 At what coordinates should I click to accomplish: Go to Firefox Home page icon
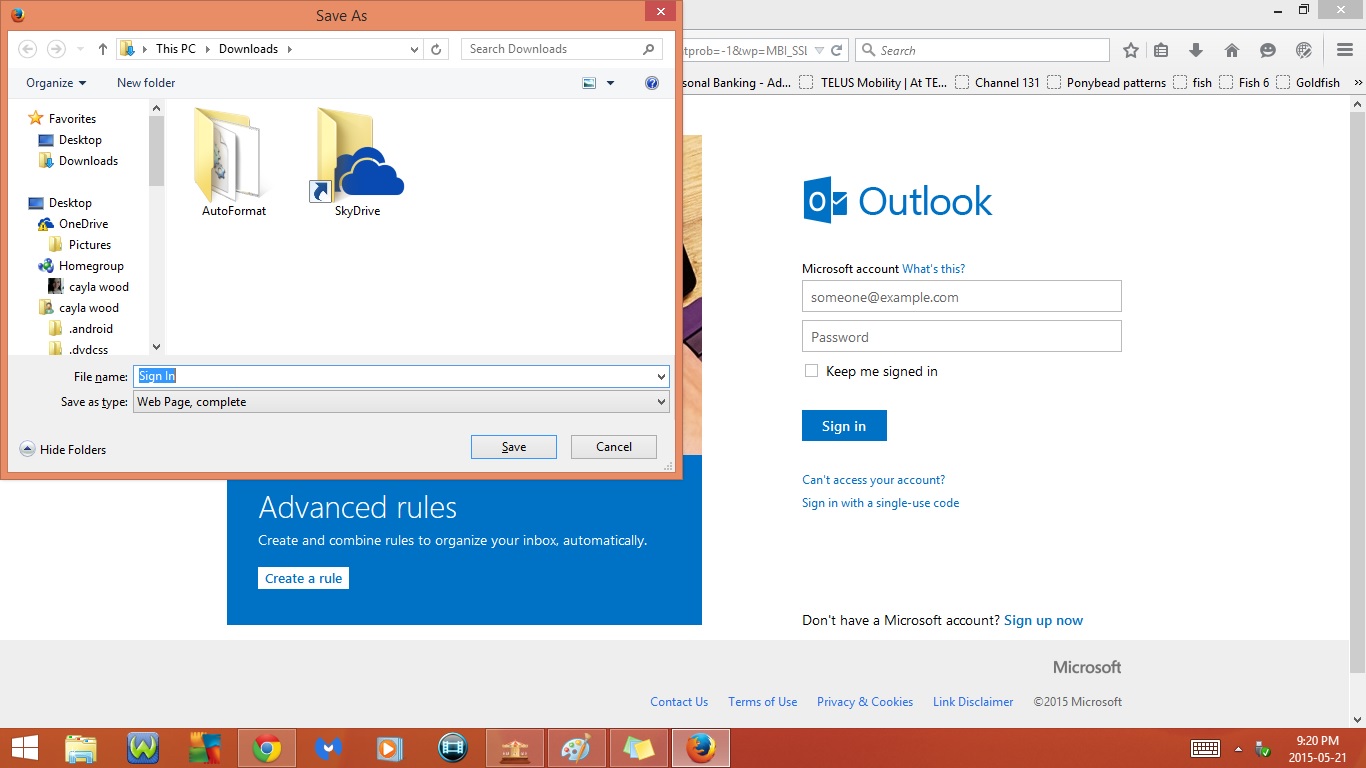pyautogui.click(x=1232, y=50)
